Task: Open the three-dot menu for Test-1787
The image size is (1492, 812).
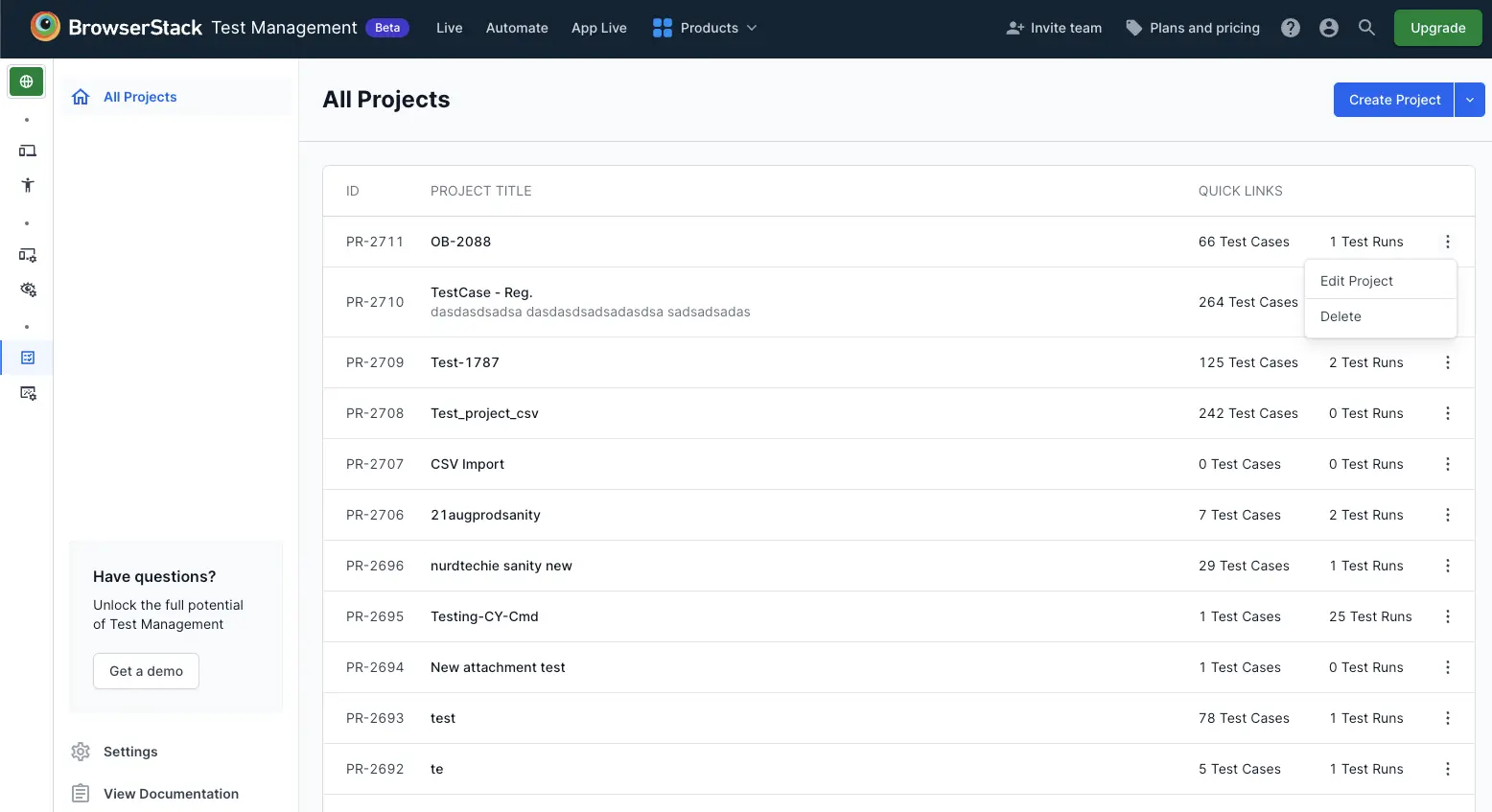Action: coord(1448,362)
